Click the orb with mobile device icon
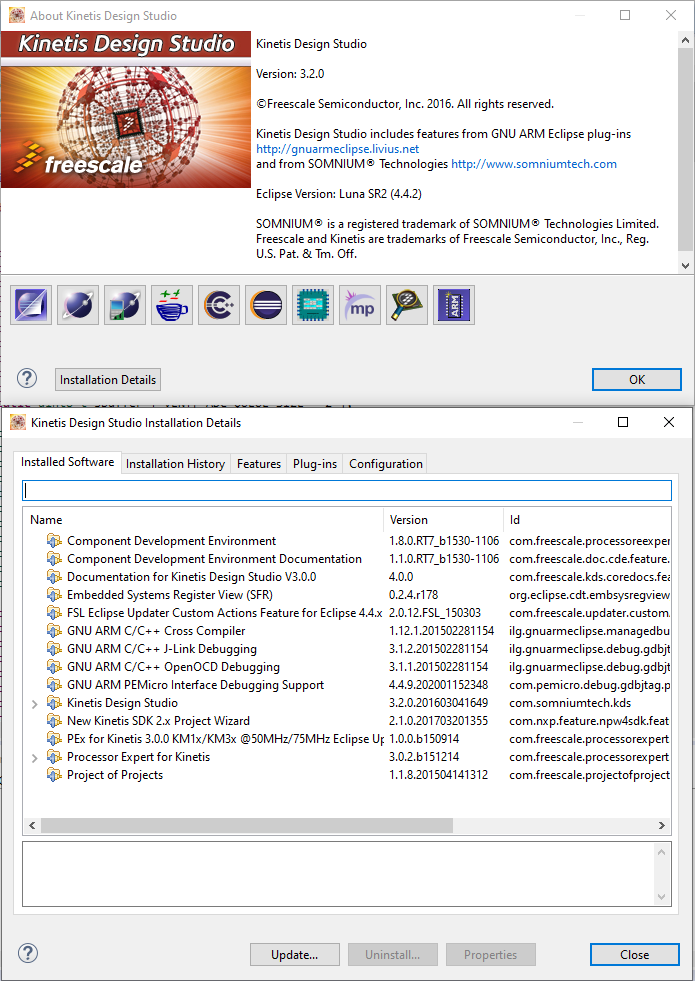 (125, 305)
